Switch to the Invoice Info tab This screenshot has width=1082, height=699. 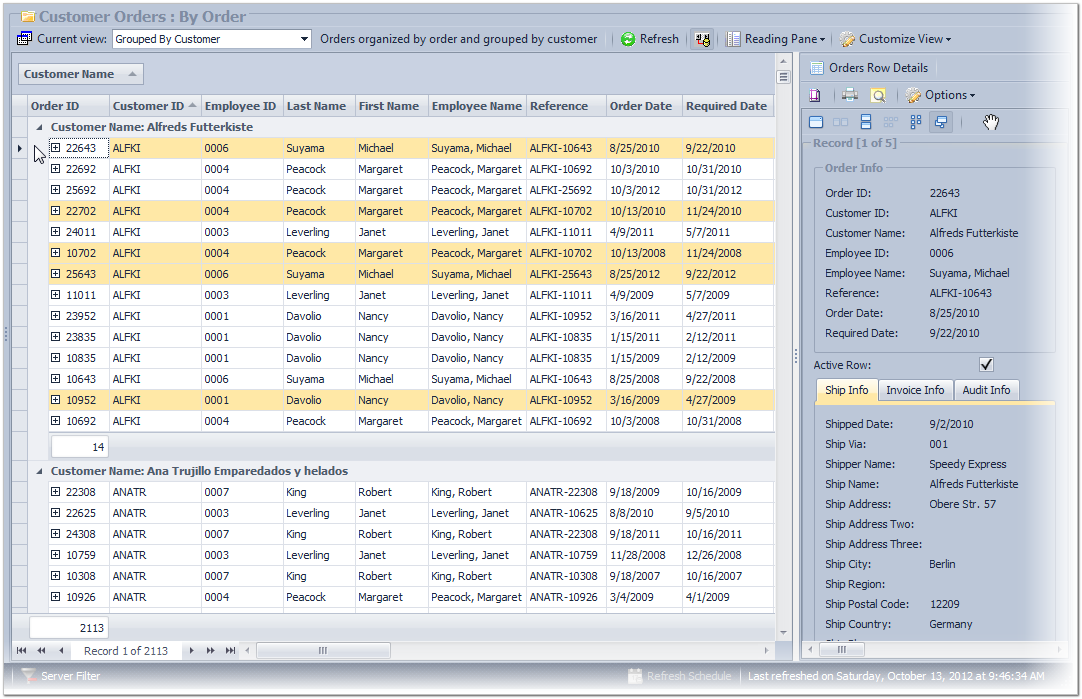pyautogui.click(x=914, y=391)
